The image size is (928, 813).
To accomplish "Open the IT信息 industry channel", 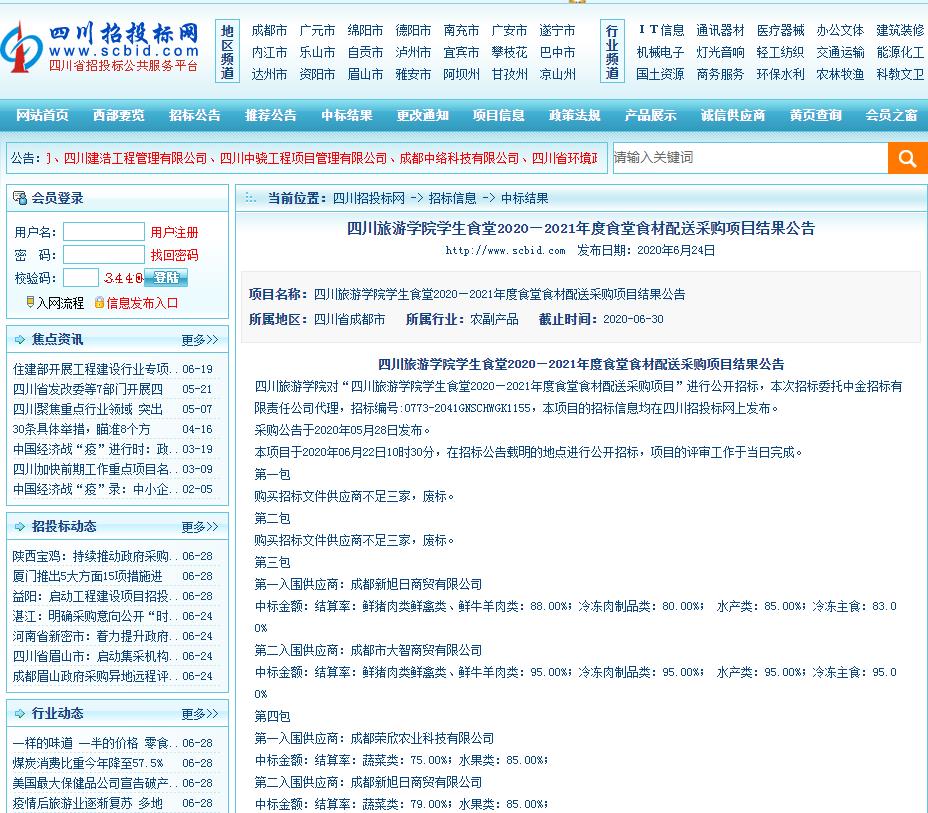I will [x=661, y=30].
